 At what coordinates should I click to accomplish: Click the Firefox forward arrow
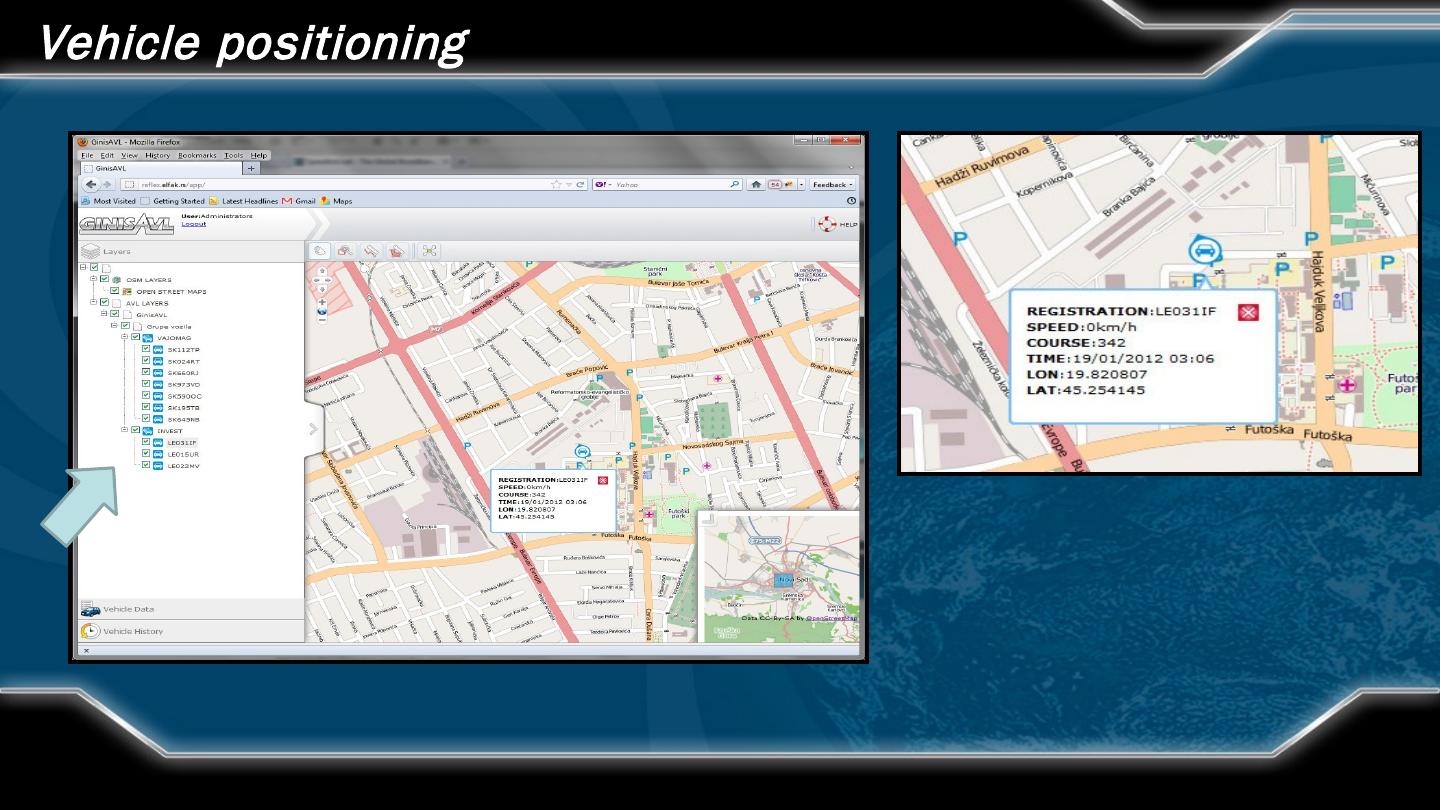coord(107,185)
